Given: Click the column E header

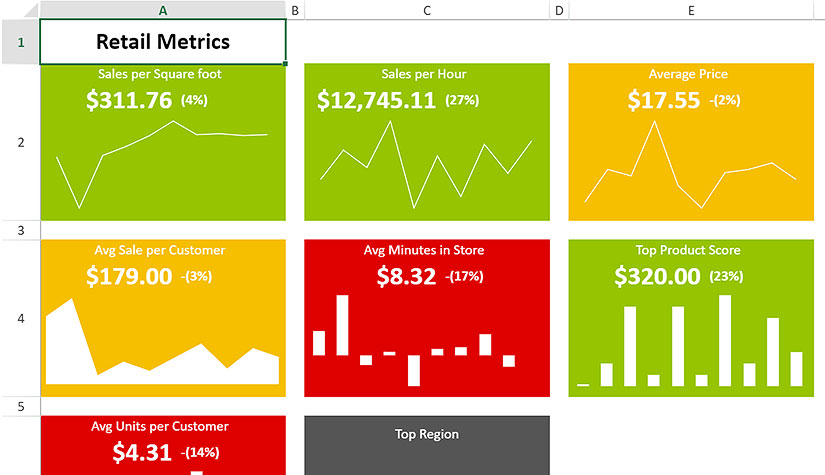Looking at the screenshot, I should pos(691,10).
